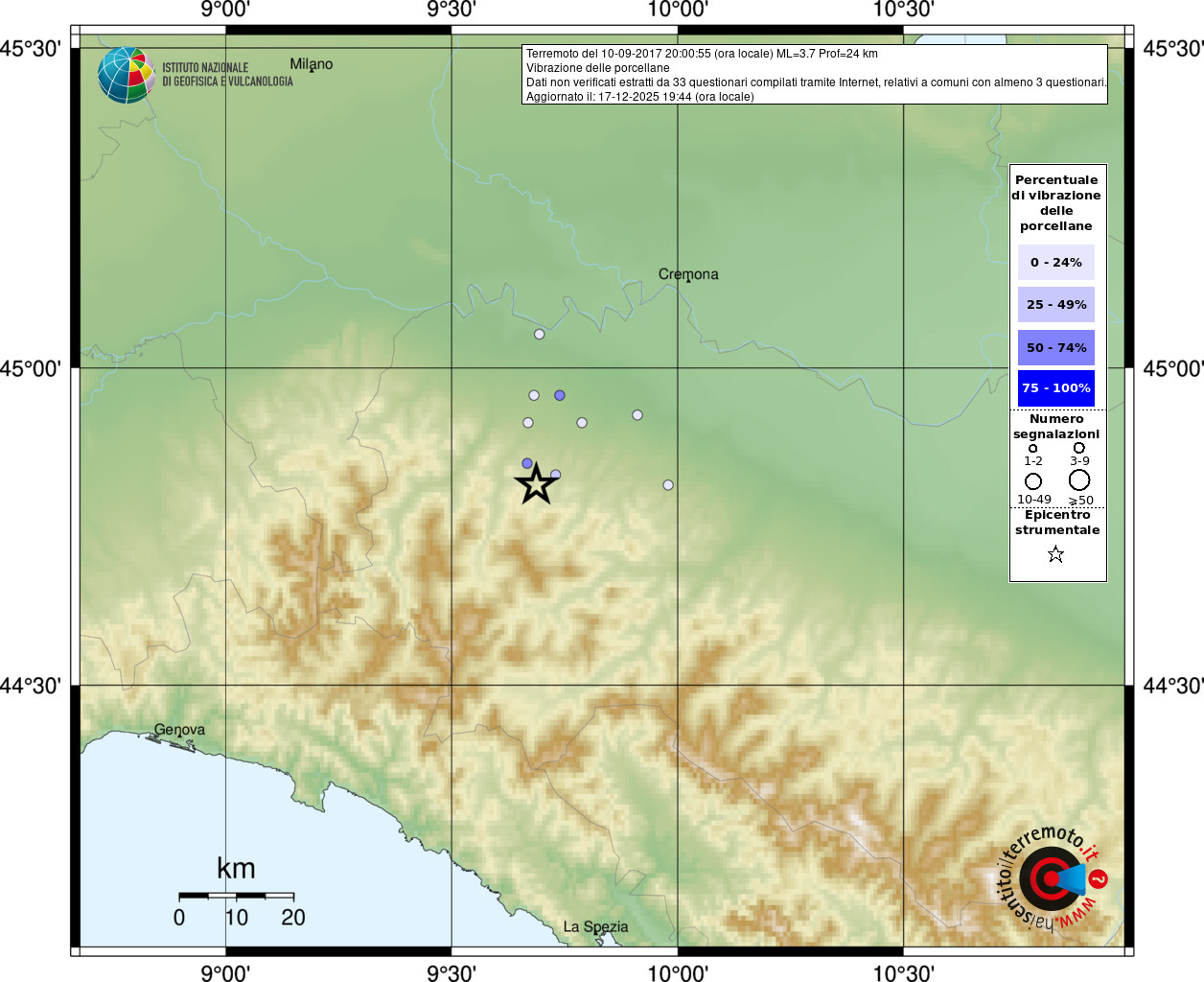Click the northernmost report circle below Cremona
The height and width of the screenshot is (982, 1204).
click(540, 334)
